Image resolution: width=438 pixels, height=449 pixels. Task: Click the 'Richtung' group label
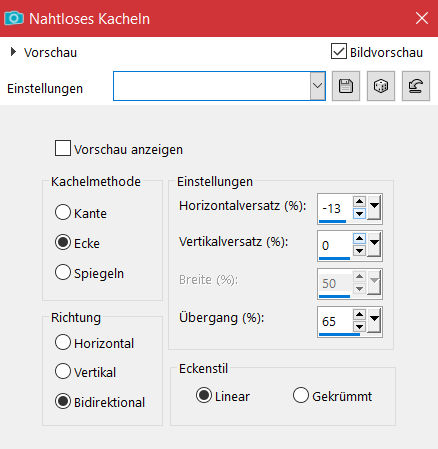click(x=76, y=318)
